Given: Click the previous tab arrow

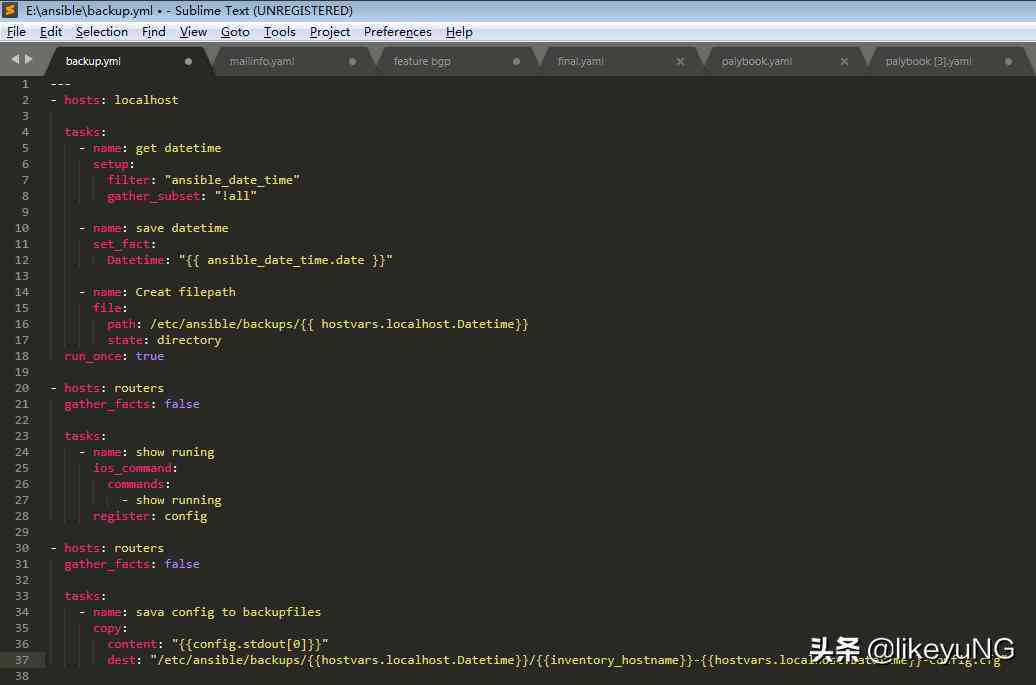Looking at the screenshot, I should 15,59.
